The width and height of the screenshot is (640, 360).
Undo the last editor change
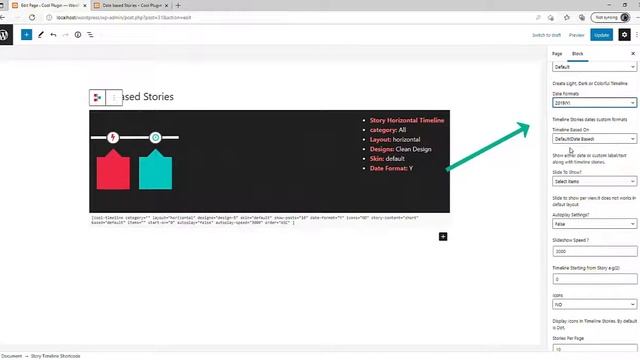click(53, 35)
